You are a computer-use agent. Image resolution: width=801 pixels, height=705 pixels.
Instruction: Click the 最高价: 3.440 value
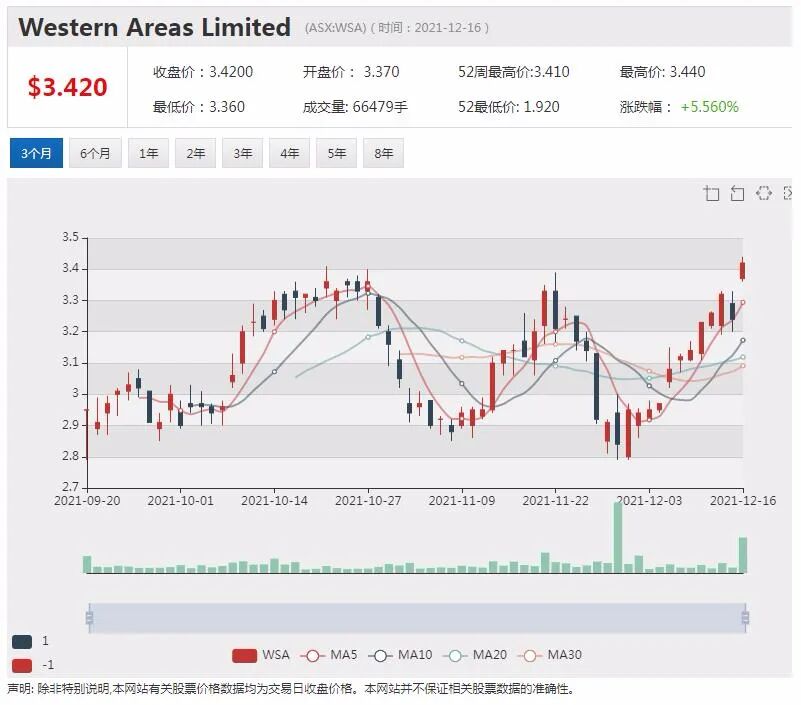(x=662, y=72)
